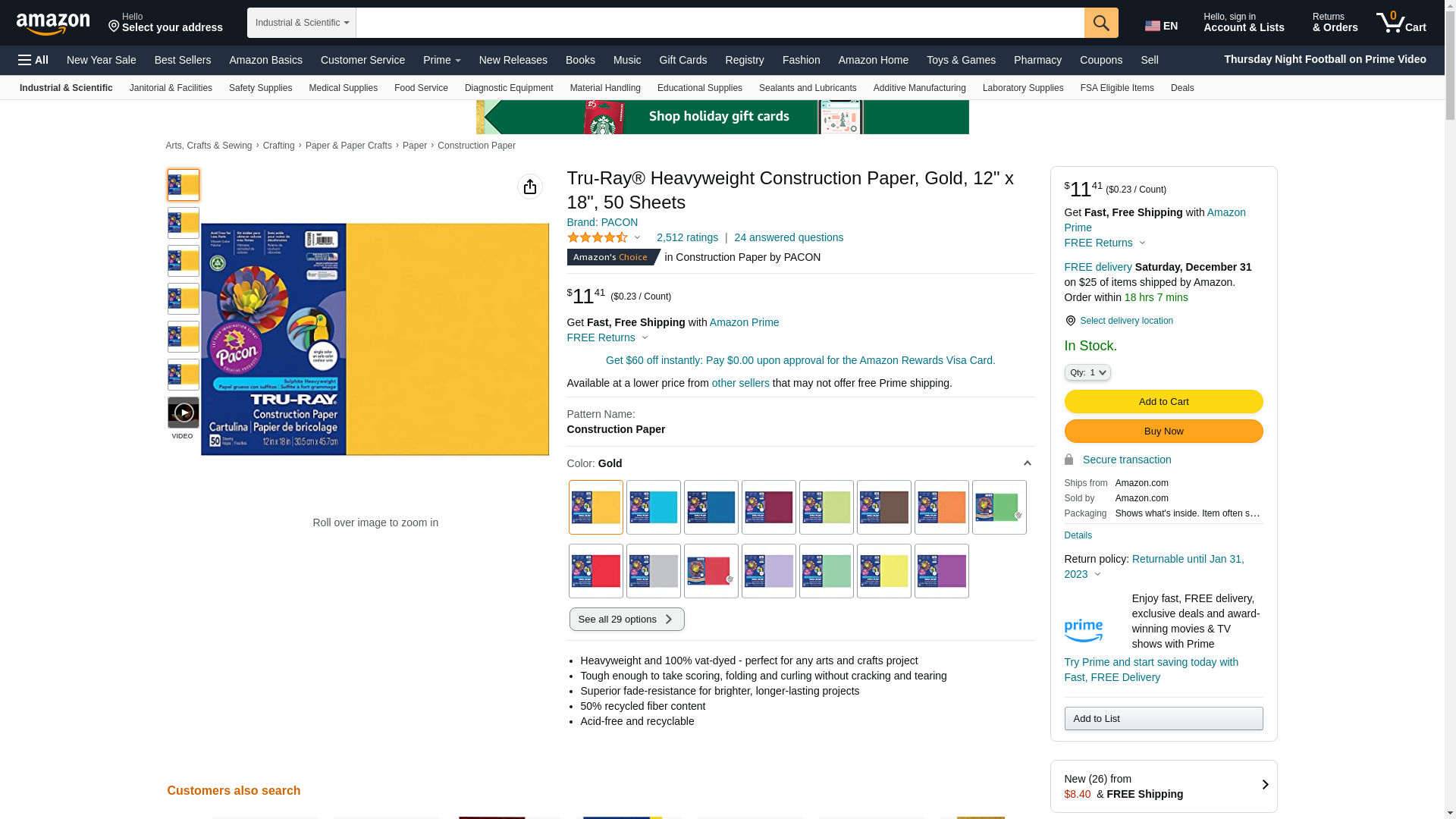Image resolution: width=1456 pixels, height=819 pixels.
Task: Open the Best Sellers nav item
Action: (182, 60)
